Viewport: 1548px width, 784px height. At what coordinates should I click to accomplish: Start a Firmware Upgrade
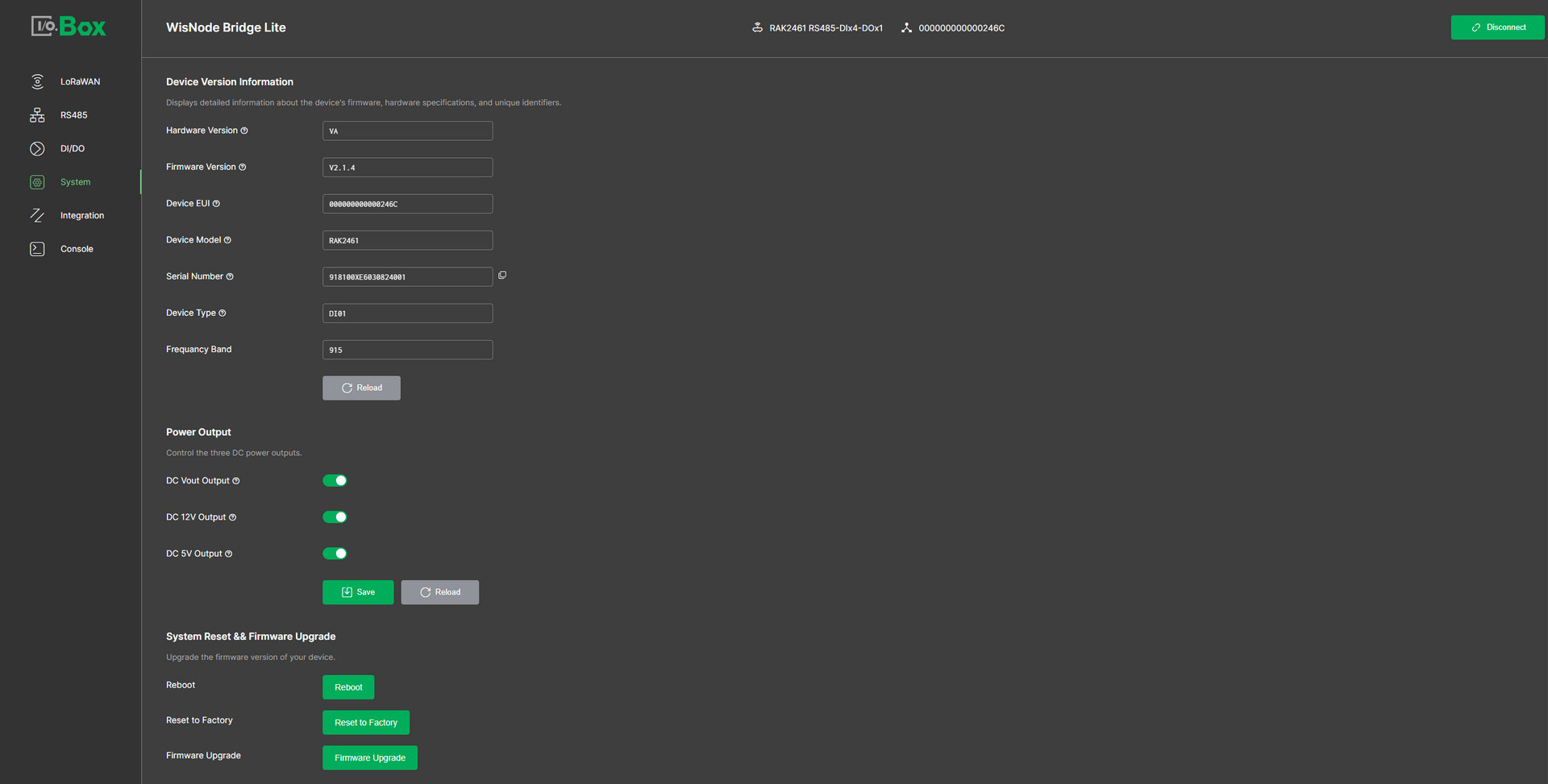point(369,757)
